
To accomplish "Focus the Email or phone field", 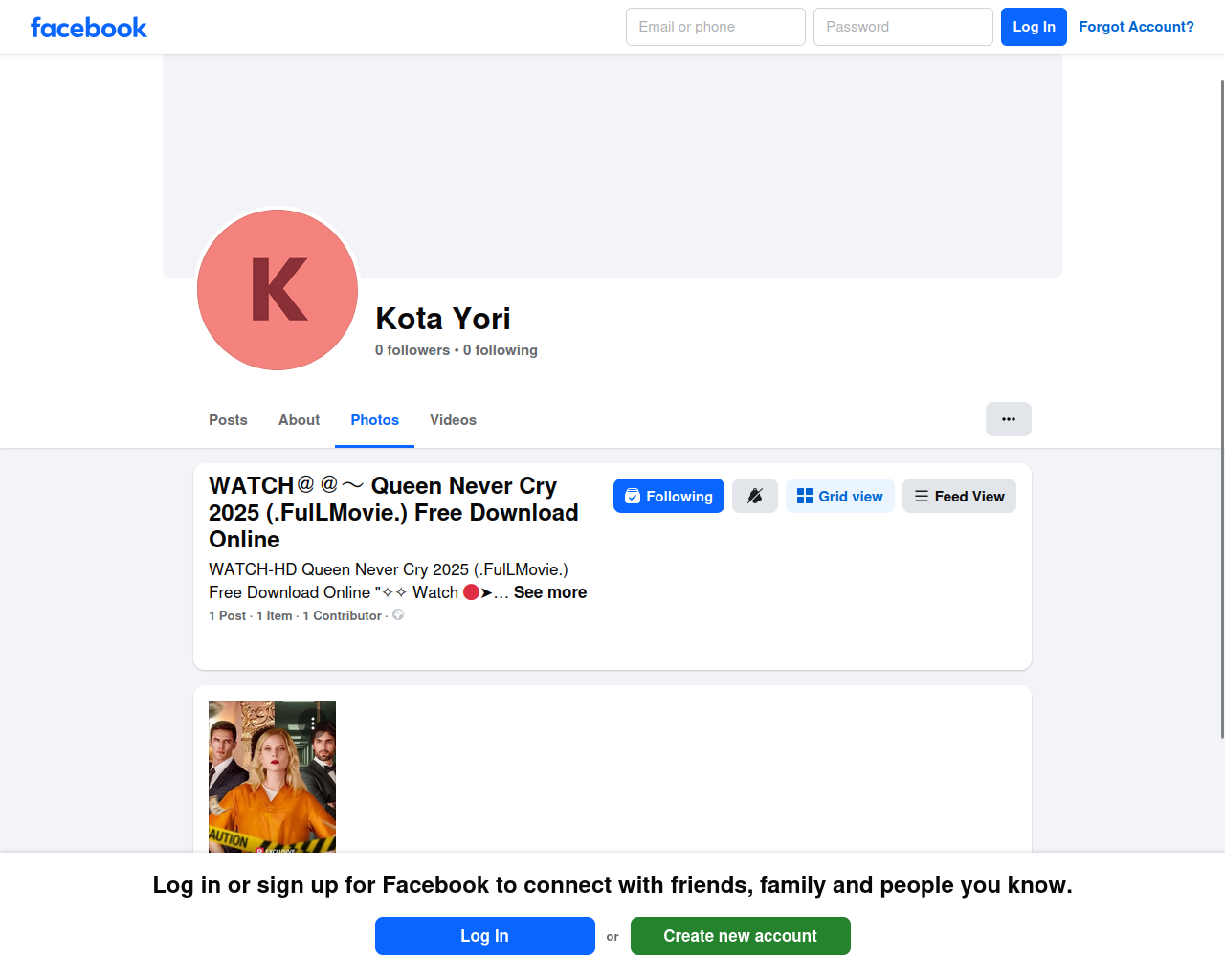I will click(x=715, y=27).
